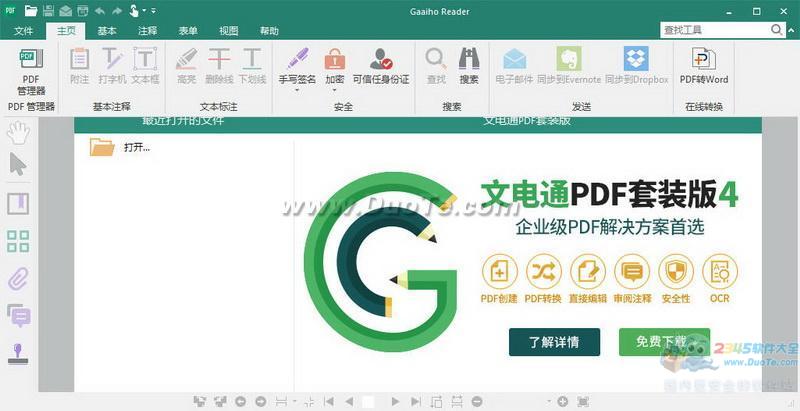The width and height of the screenshot is (800, 411).
Task: Click the OCR feature circle
Action: 720,272
